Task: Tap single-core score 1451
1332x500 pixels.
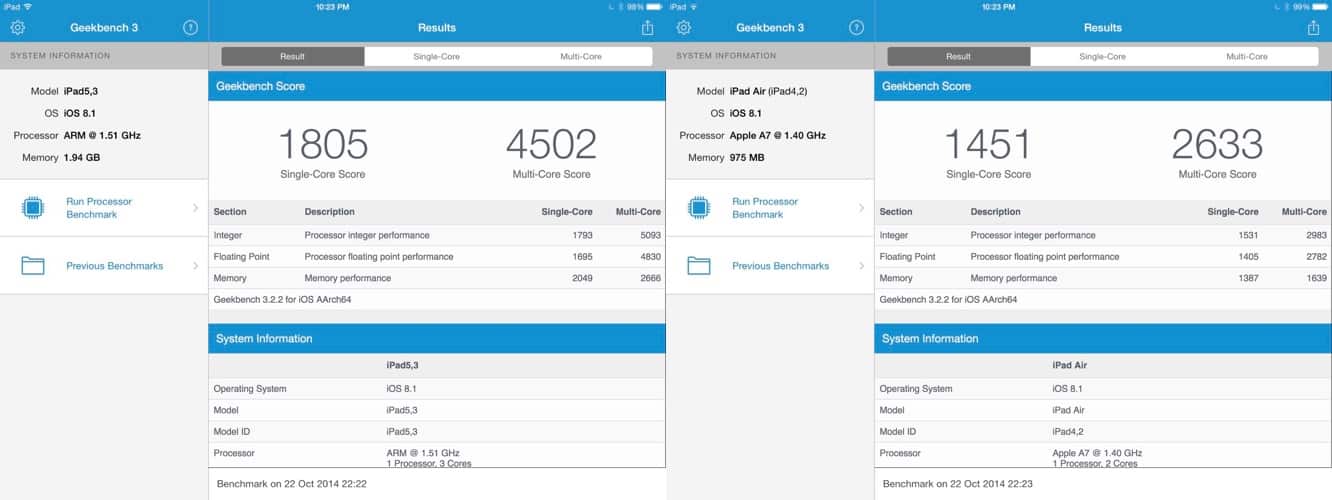Action: (x=989, y=145)
